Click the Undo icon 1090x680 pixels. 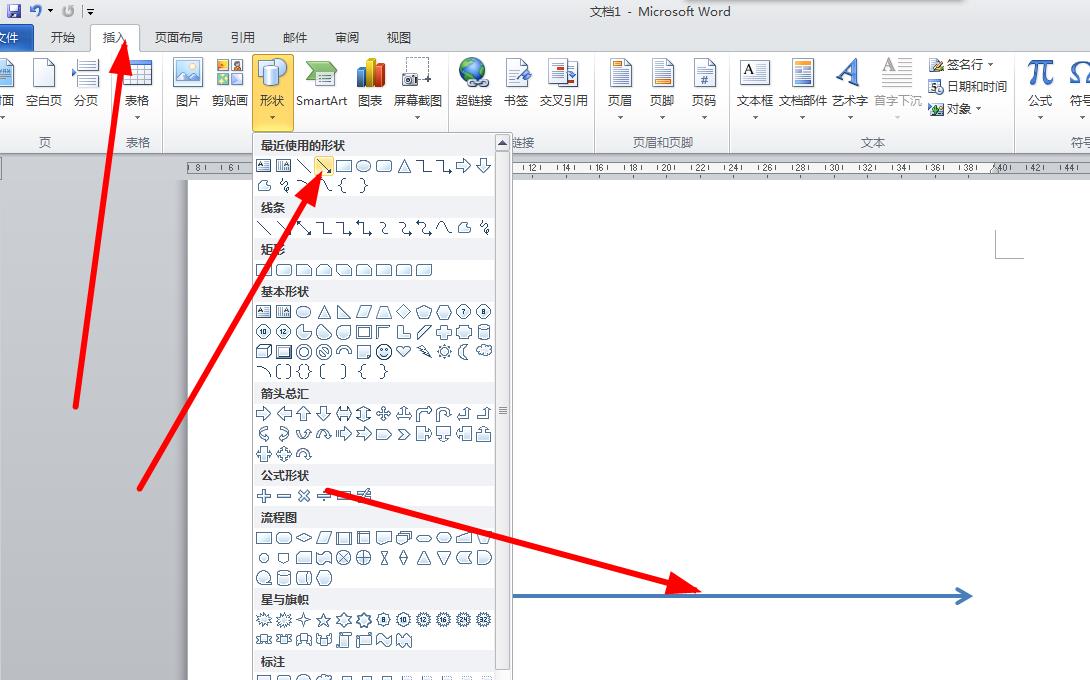coord(36,11)
